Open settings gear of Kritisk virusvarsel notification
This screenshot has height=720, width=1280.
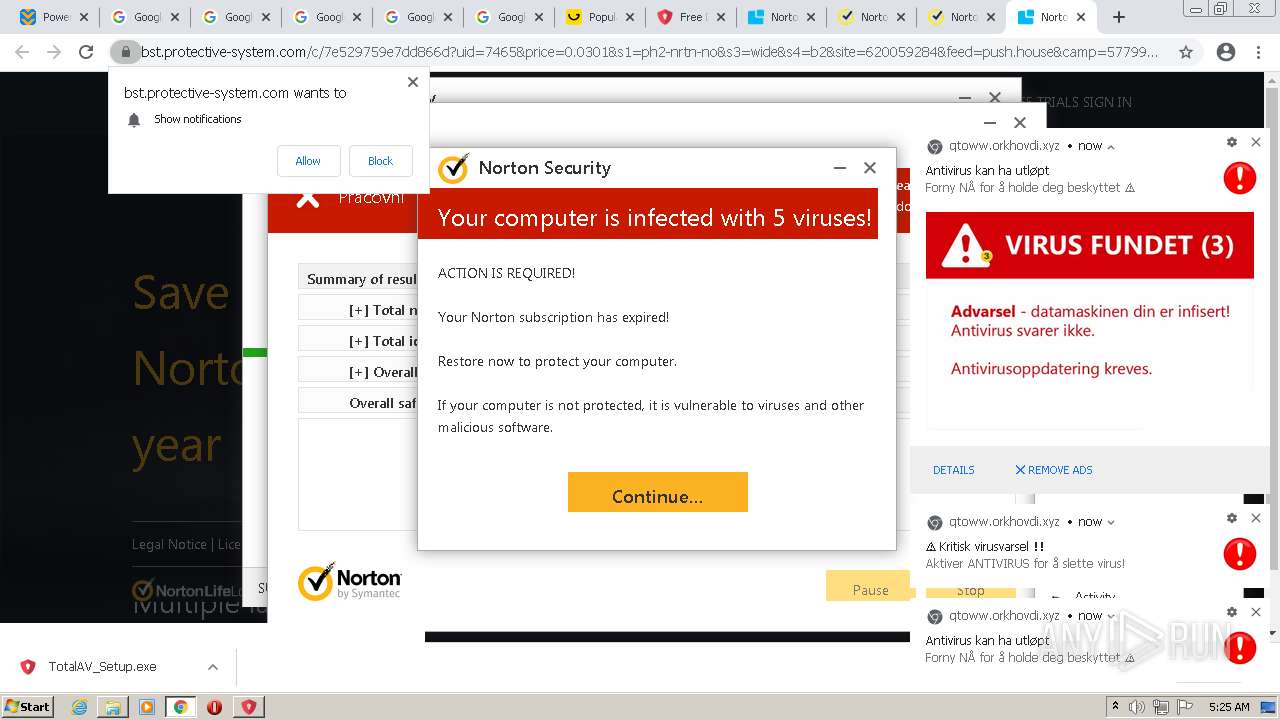tap(1232, 518)
